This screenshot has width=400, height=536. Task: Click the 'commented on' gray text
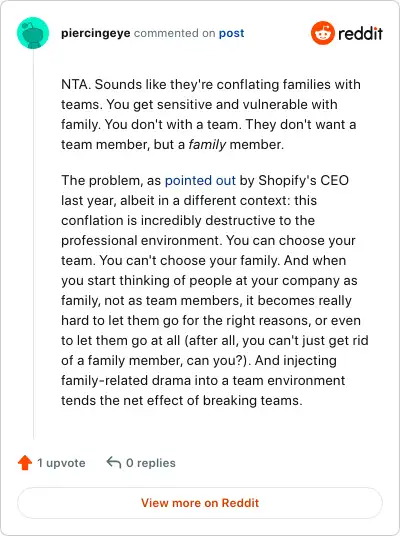point(174,33)
